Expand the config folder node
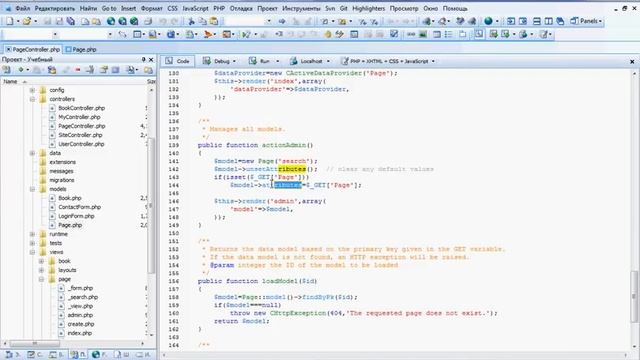The image size is (640, 360). pos(32,90)
